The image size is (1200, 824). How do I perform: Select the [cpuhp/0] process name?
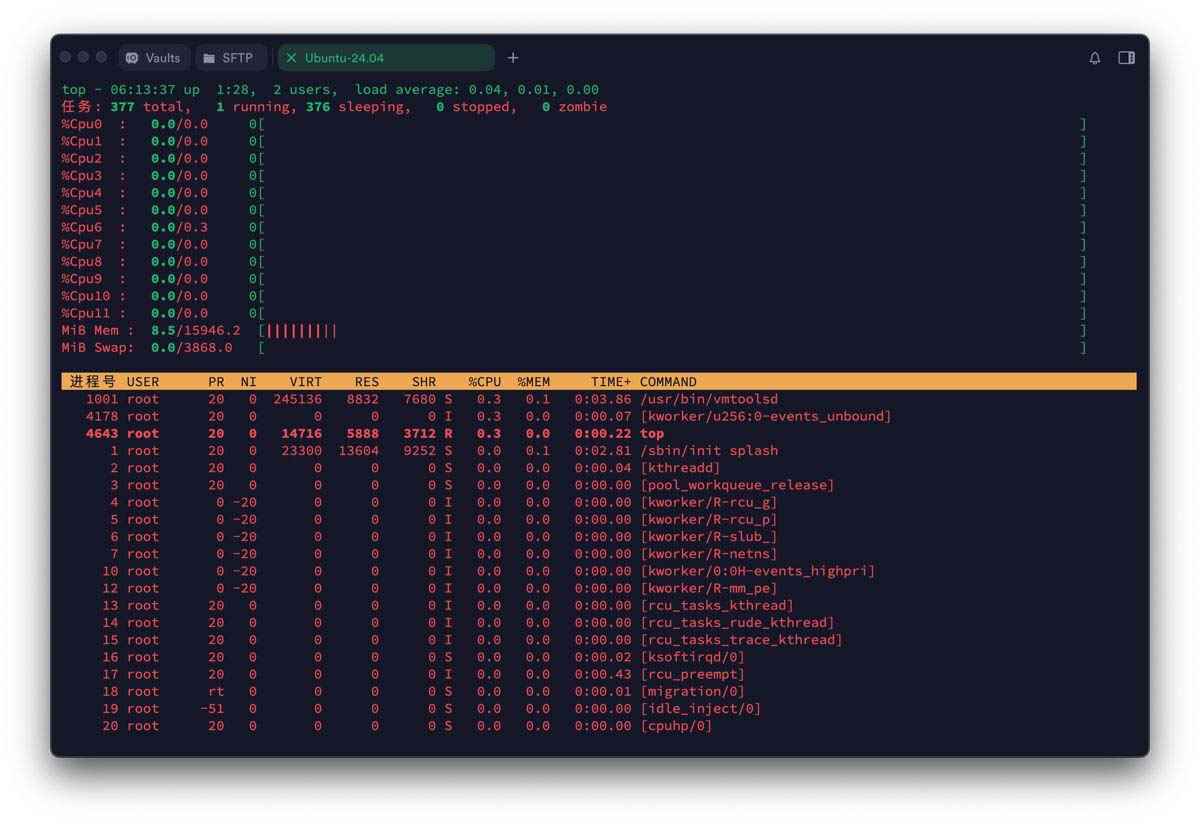(x=676, y=726)
